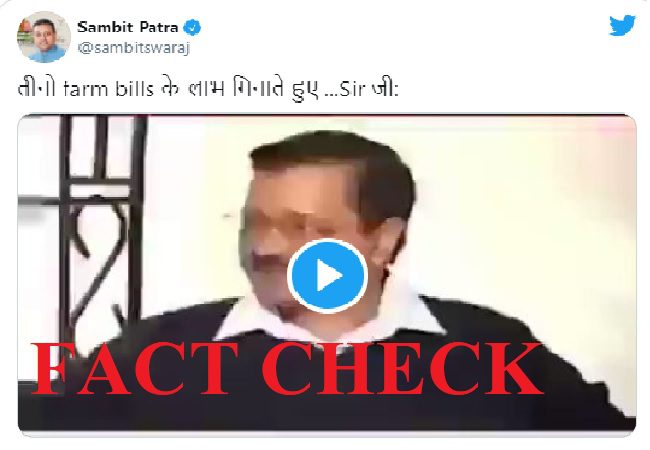Select the words 'farm bills' in tweet

(108, 89)
